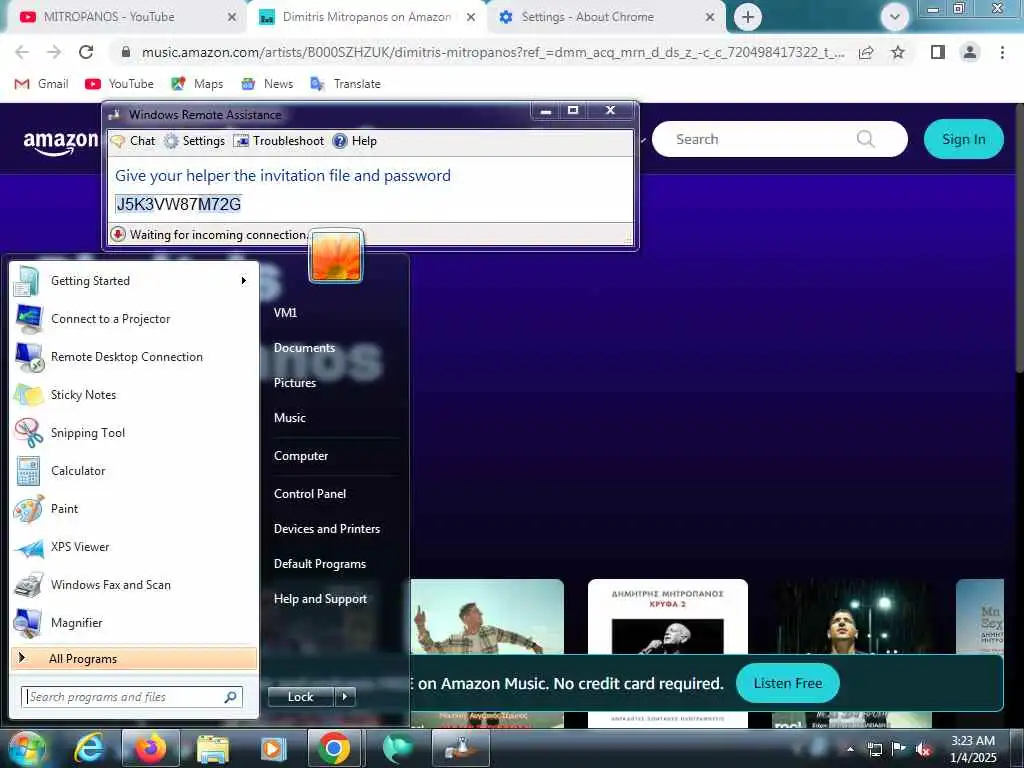Open Maps bookmark
Screen dimensions: 1024x768
point(197,84)
